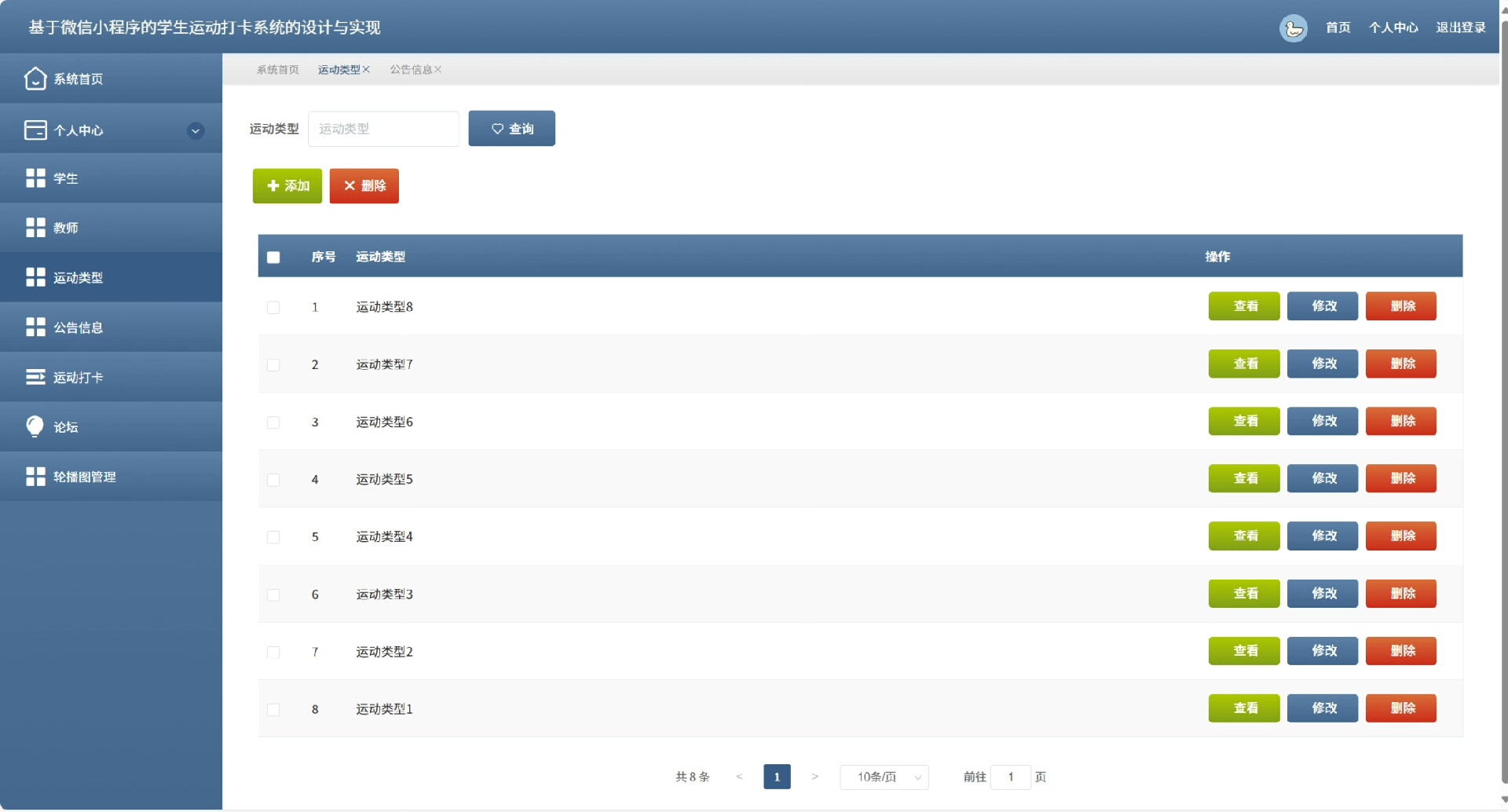The image size is (1508, 812).
Task: Click 查看 for 运动类型3
Action: point(1244,593)
